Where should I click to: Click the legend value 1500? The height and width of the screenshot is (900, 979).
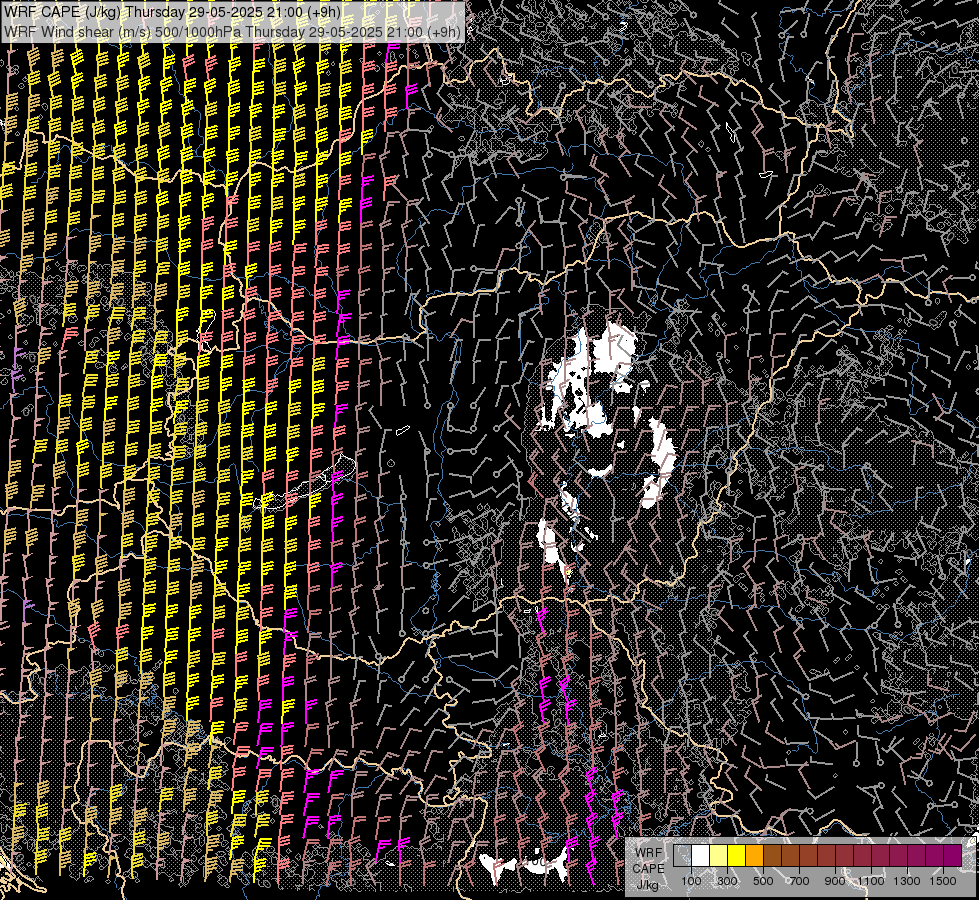coord(943,881)
